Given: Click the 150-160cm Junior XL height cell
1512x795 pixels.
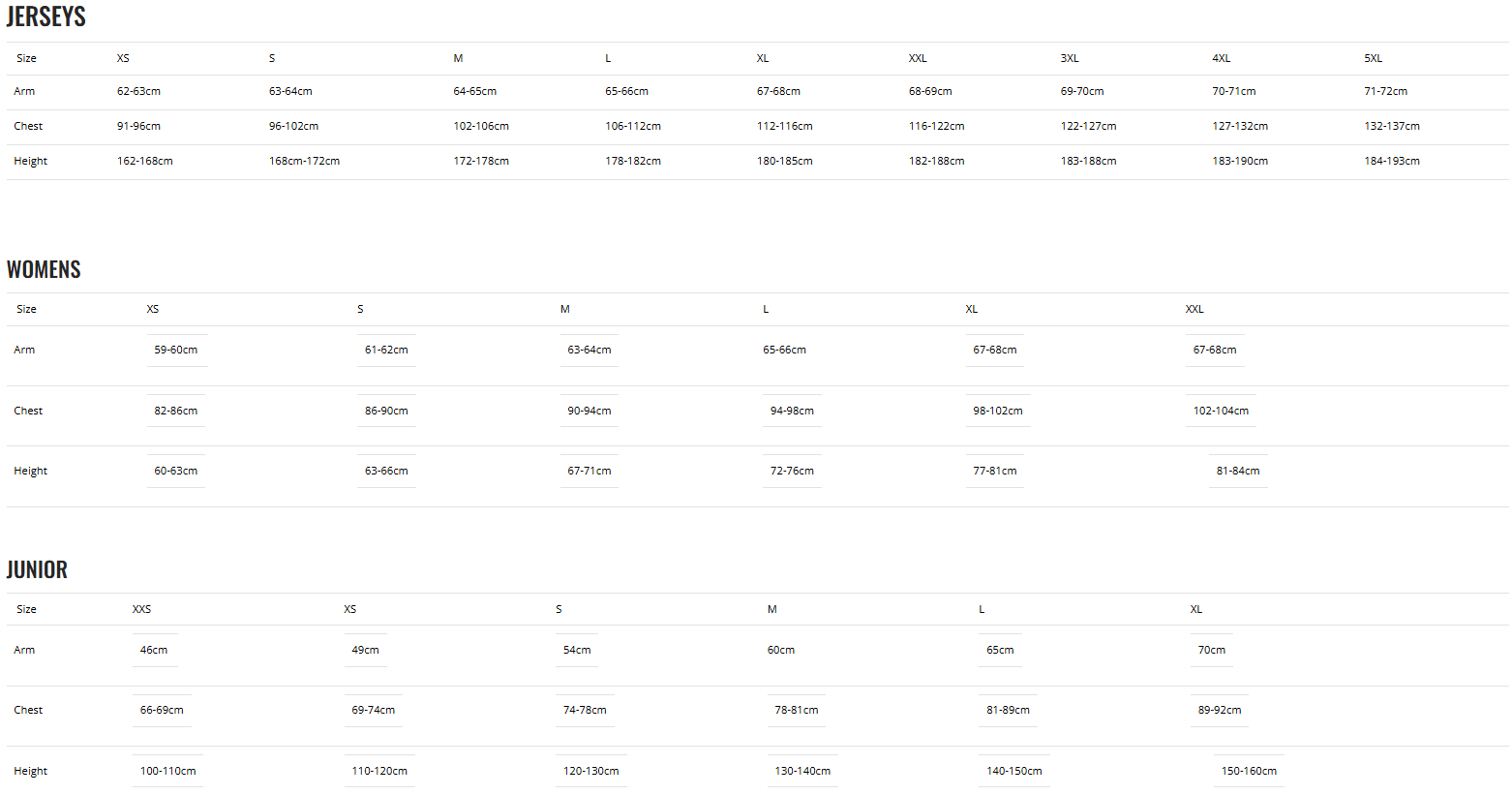Looking at the screenshot, I should click(x=1248, y=771).
